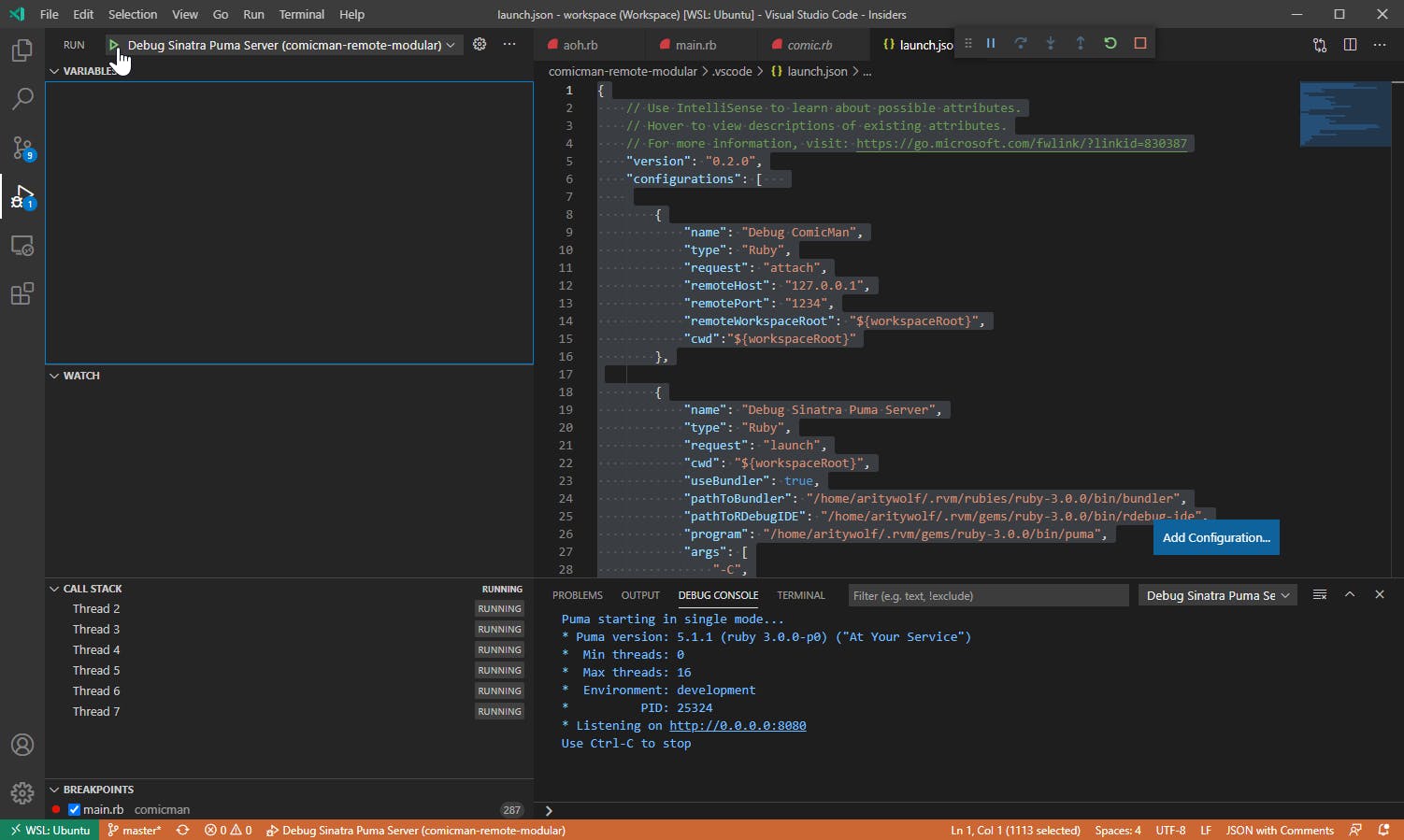
Task: Open the Remote Explorer view
Action: 21,246
